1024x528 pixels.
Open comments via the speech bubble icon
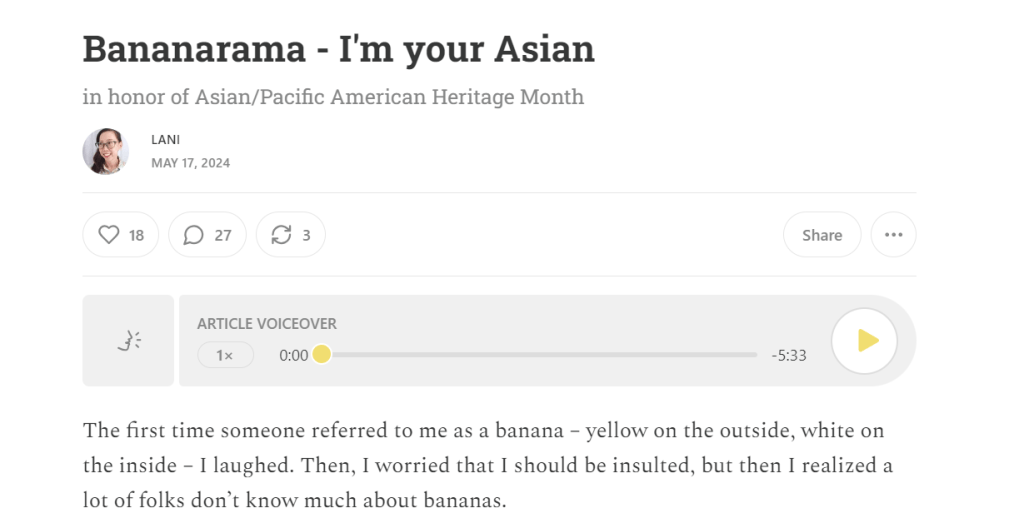pyautogui.click(x=194, y=235)
